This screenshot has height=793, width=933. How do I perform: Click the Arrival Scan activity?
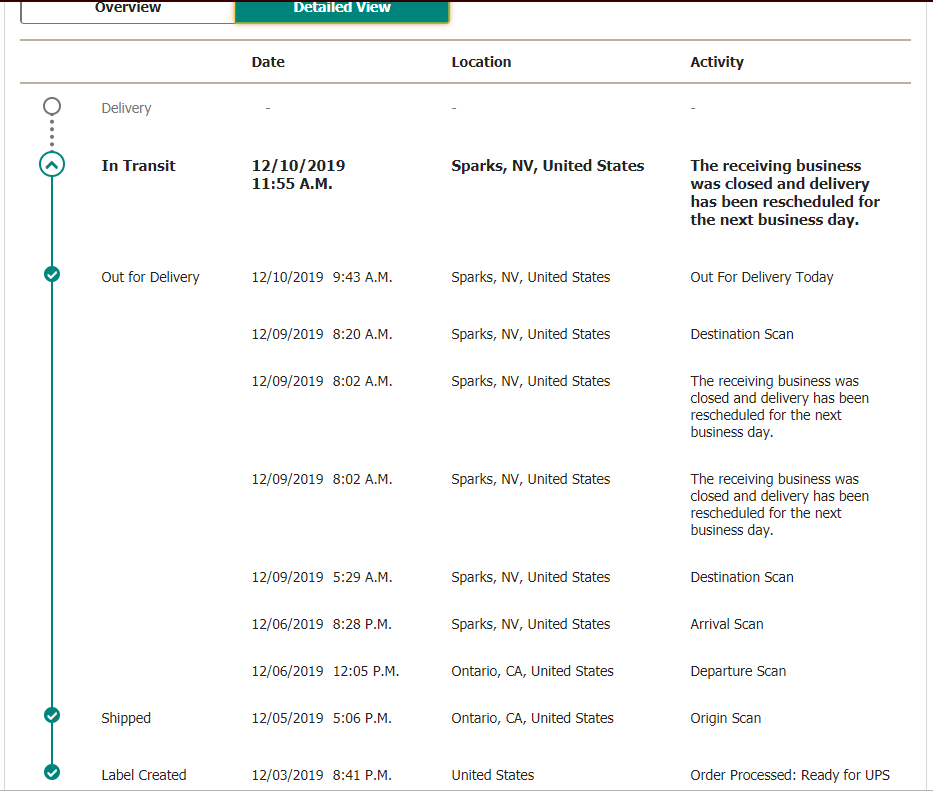pyautogui.click(x=727, y=624)
